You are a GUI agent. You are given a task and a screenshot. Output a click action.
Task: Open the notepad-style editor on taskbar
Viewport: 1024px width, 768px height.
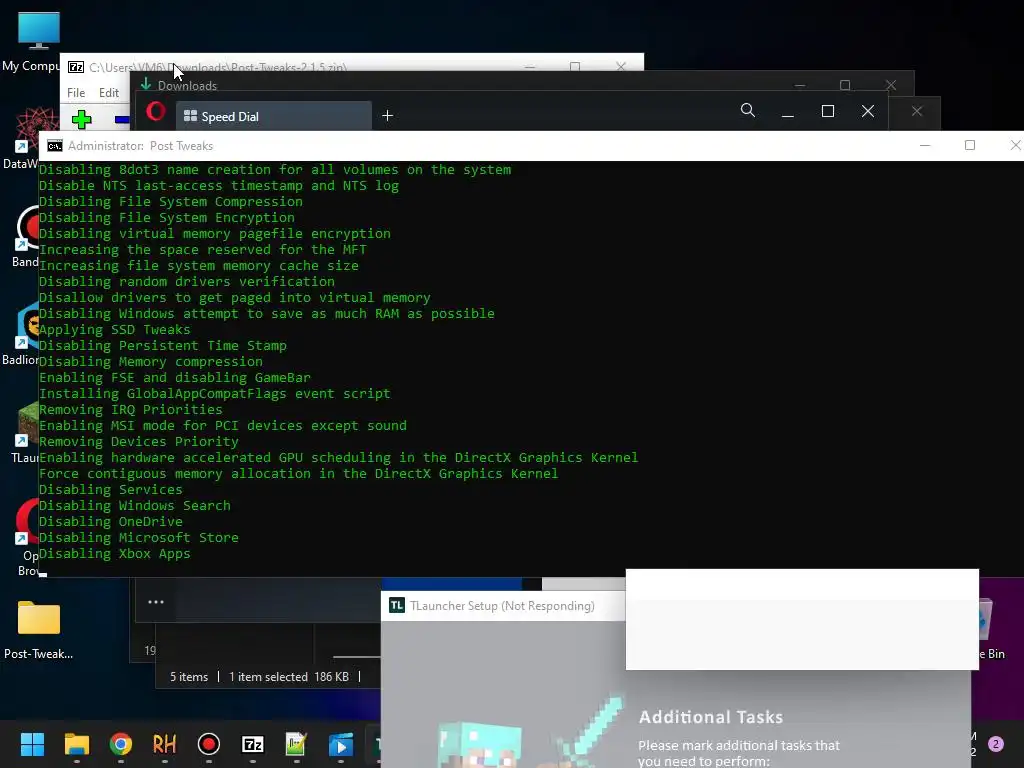coord(296,744)
